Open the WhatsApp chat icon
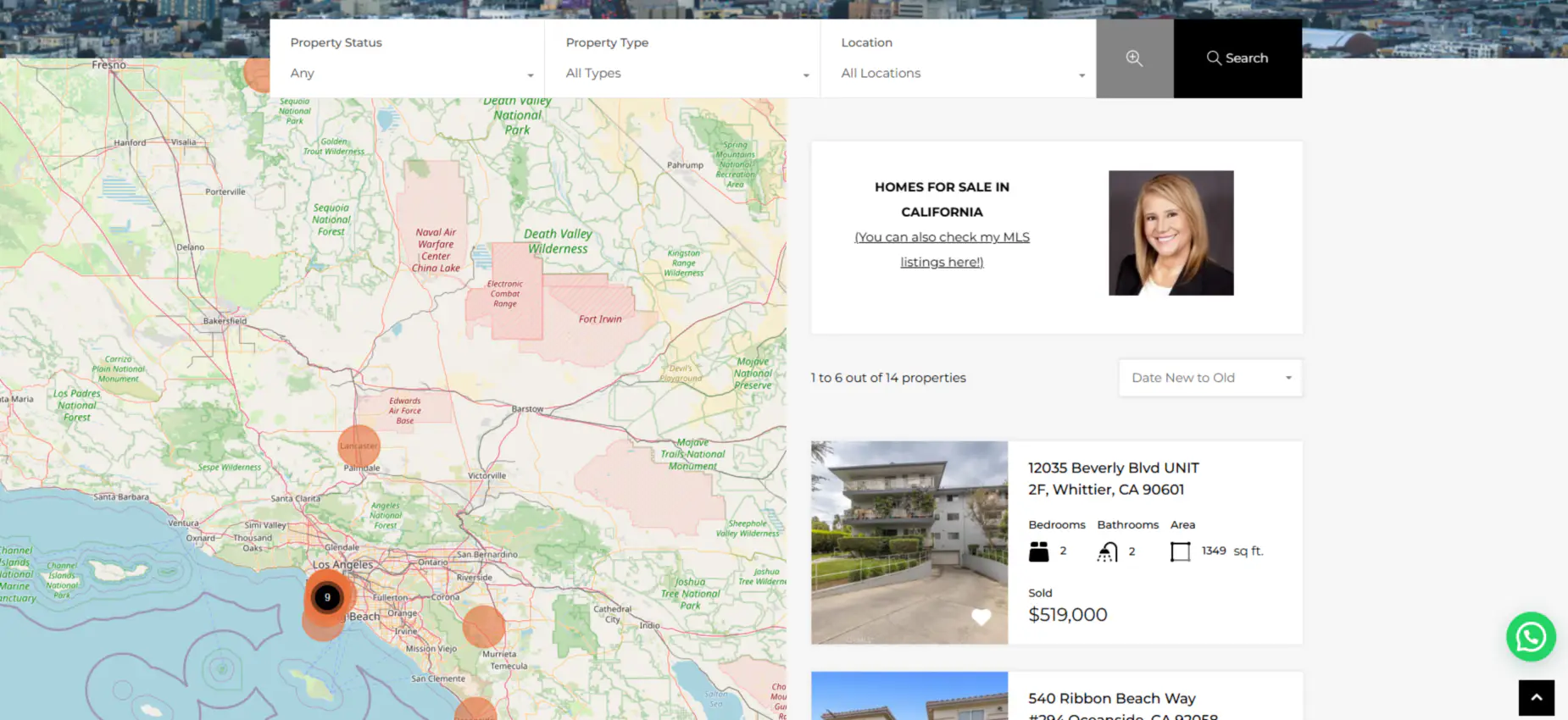1568x720 pixels. coord(1530,636)
